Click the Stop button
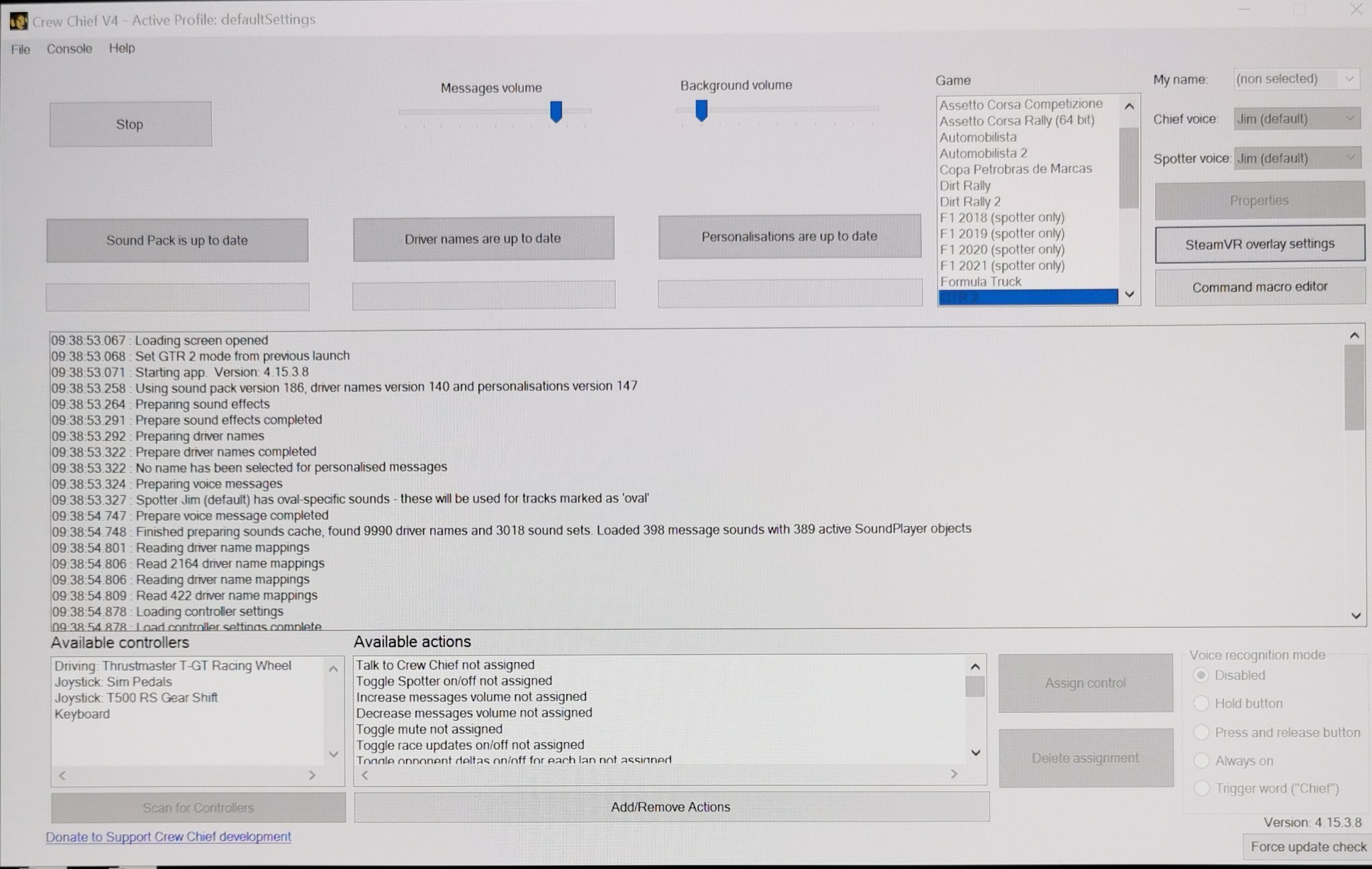The width and height of the screenshot is (1372, 869). click(131, 124)
